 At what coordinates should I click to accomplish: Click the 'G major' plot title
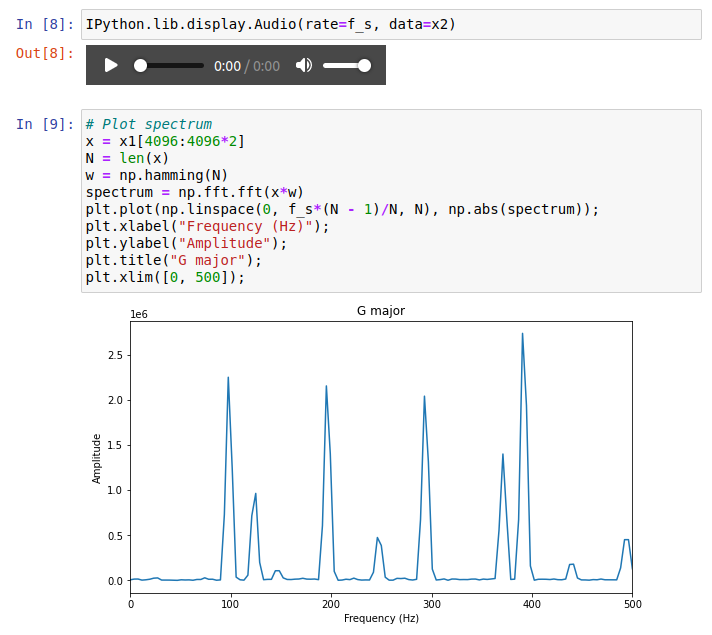coord(381,311)
